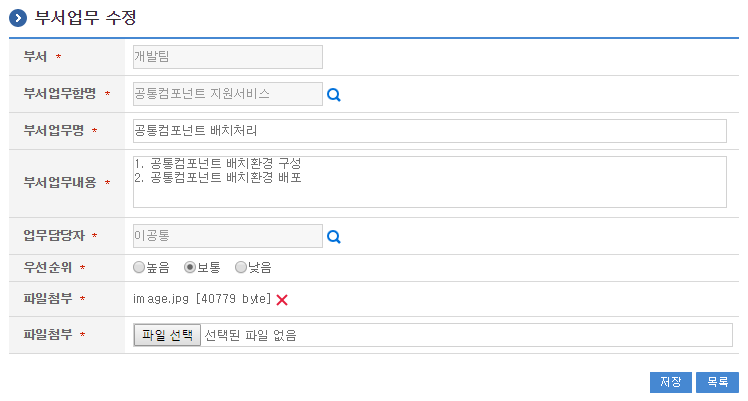Screen dimensions: 748x401
Task: Click the 선택된 파일 없음 text
Action: 251,335
